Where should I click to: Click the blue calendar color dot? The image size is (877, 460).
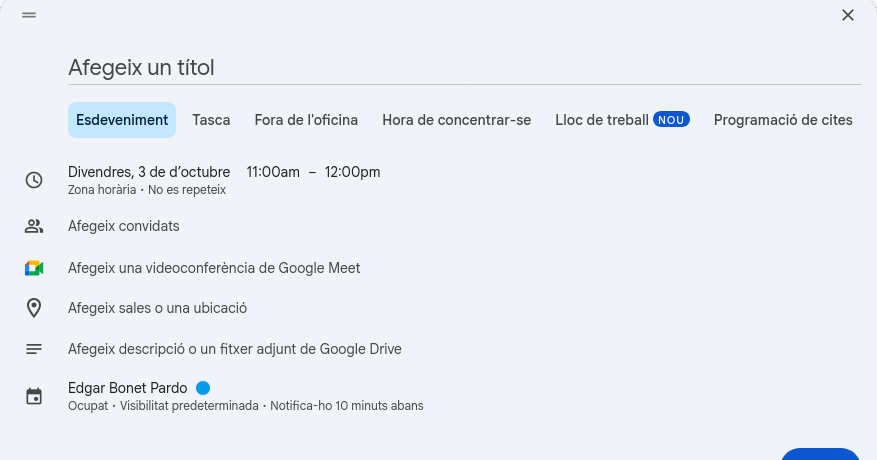203,388
